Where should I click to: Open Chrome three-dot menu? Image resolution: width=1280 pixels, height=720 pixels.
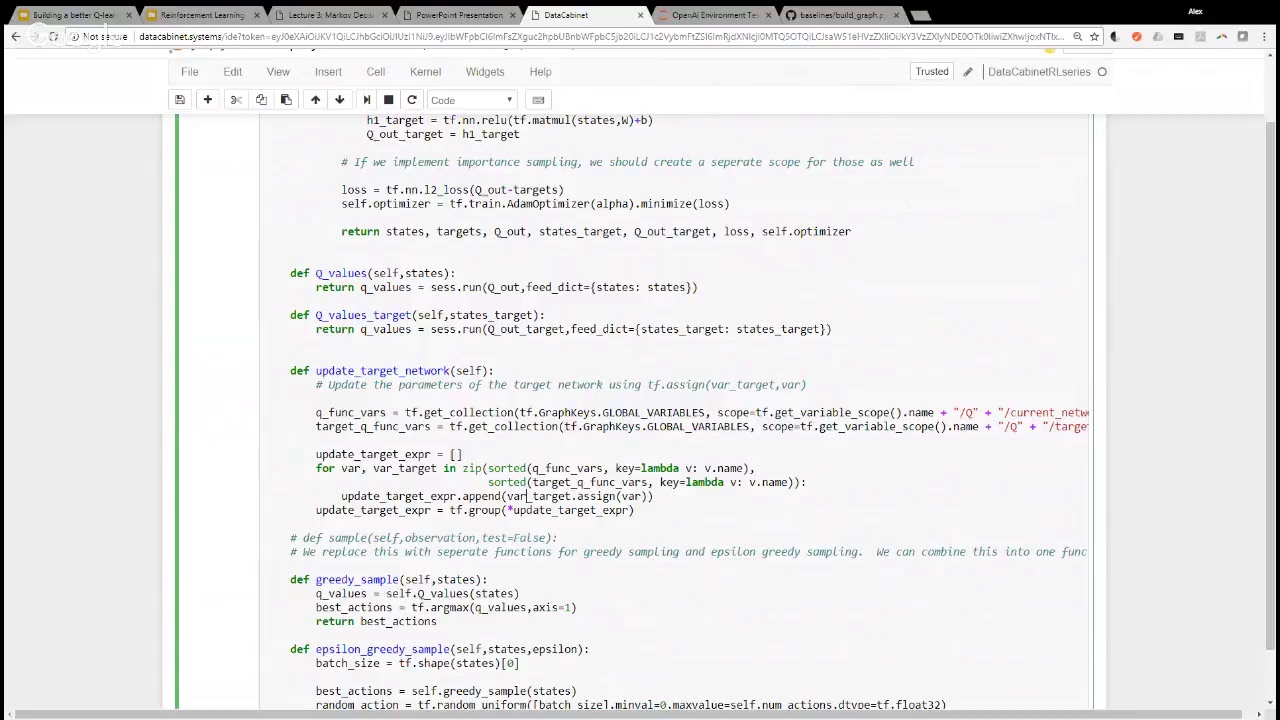[x=1264, y=37]
